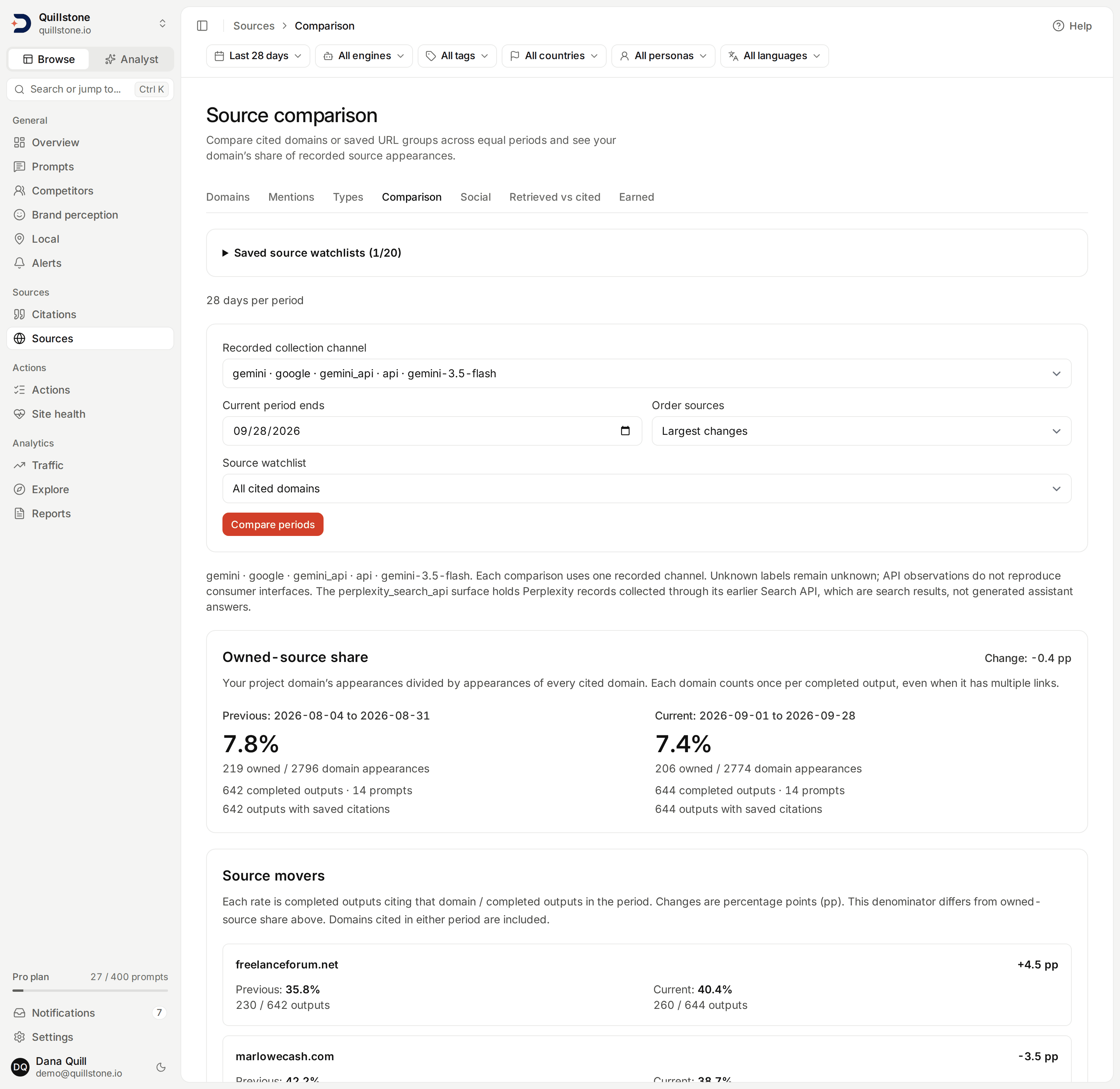
Task: Click the Sources breadcrumb link
Action: [x=254, y=26]
